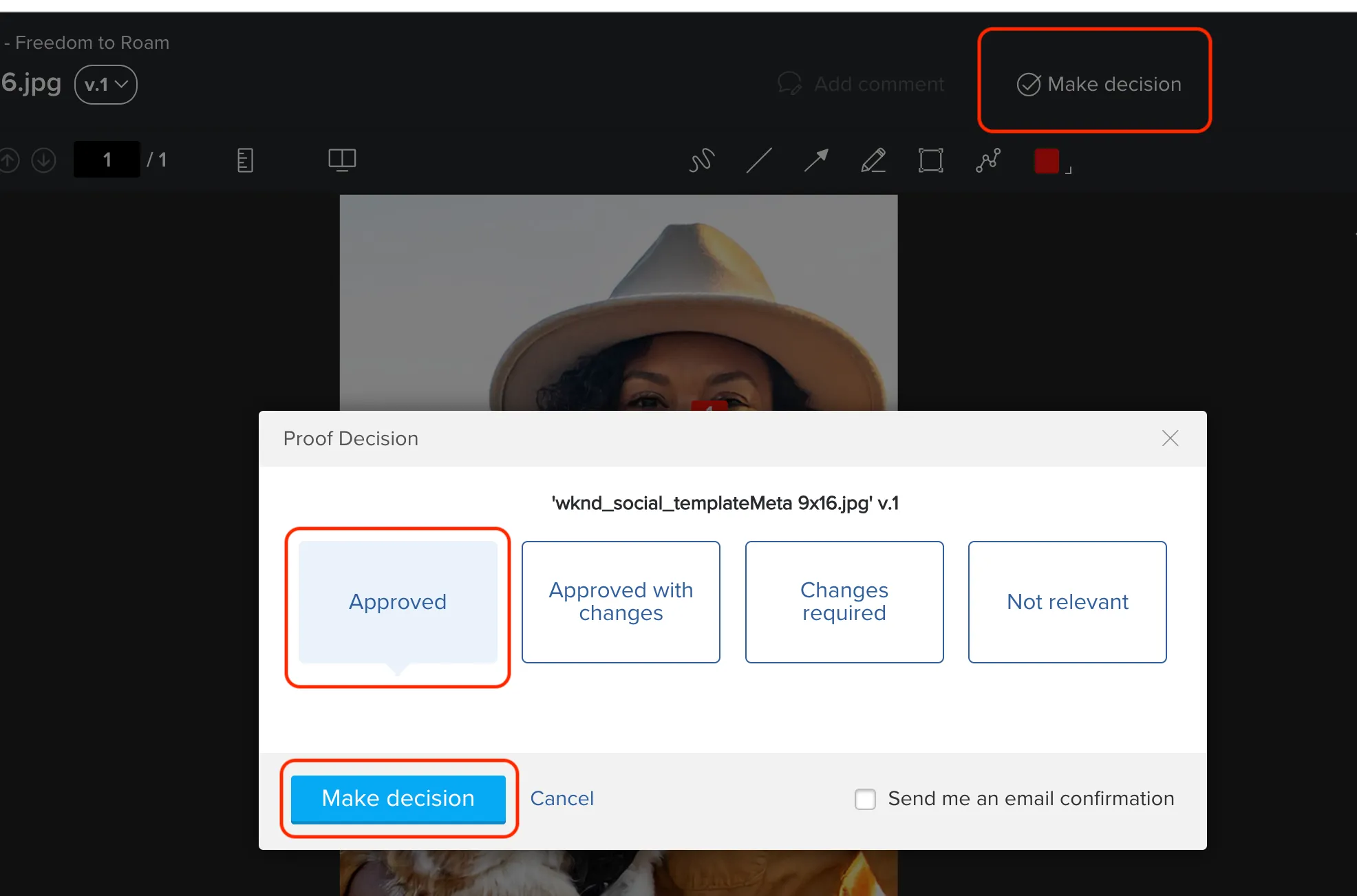Open the page list panel icon
1357x896 pixels.
coord(245,160)
